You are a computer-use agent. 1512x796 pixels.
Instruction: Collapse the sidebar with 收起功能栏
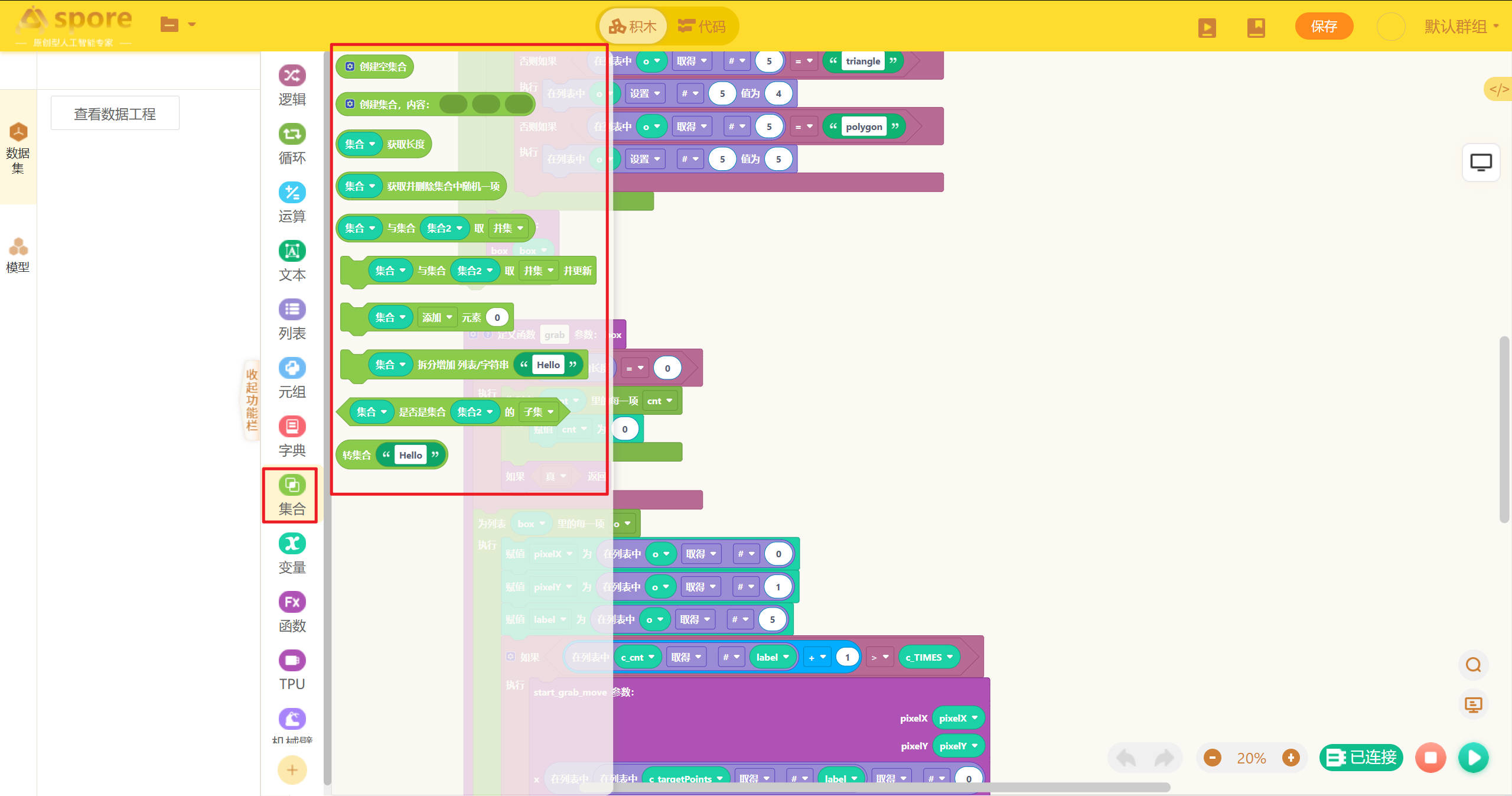(252, 400)
